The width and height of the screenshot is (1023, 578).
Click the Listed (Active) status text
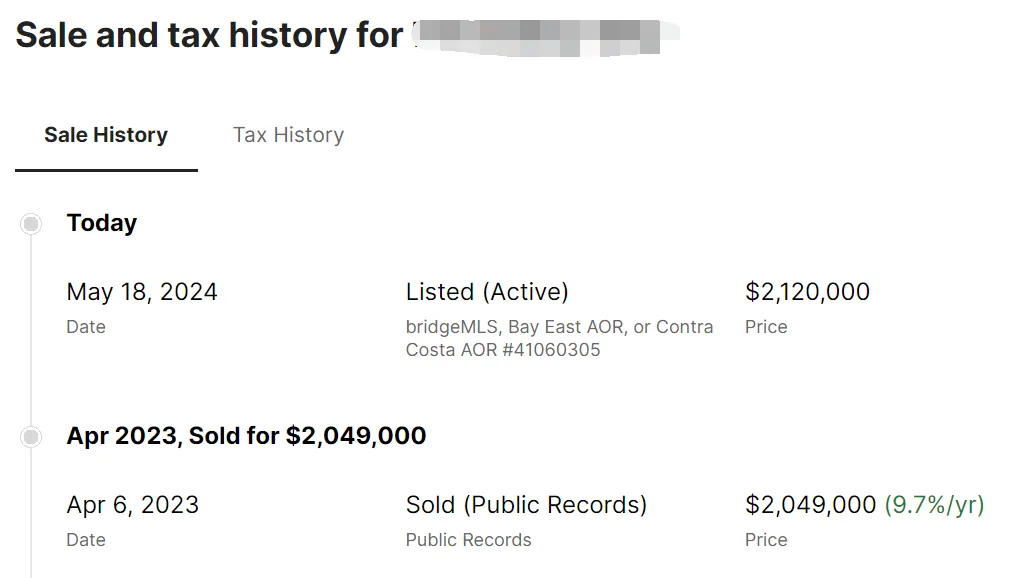(x=487, y=292)
